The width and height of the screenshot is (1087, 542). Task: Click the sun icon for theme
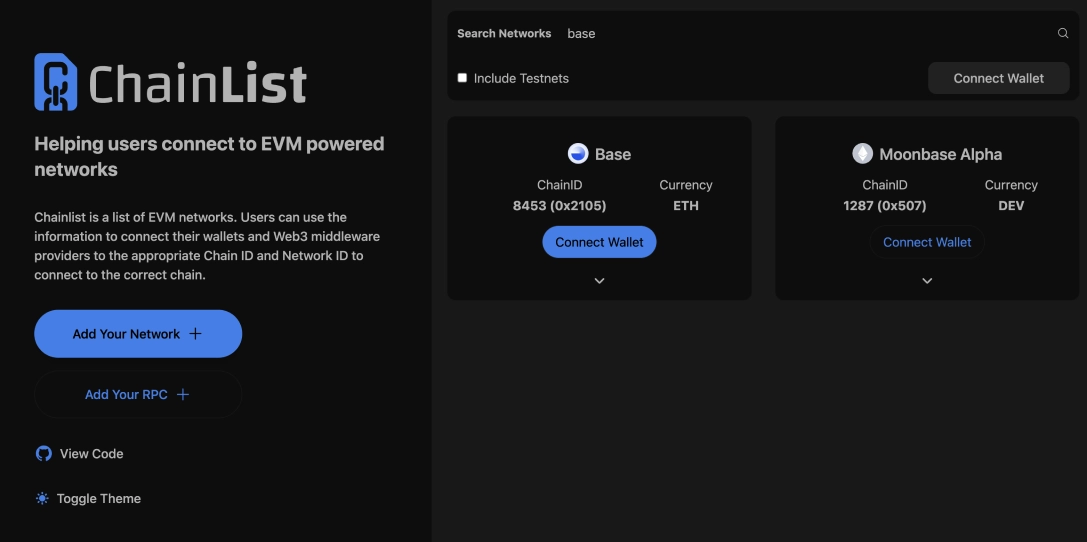point(42,499)
